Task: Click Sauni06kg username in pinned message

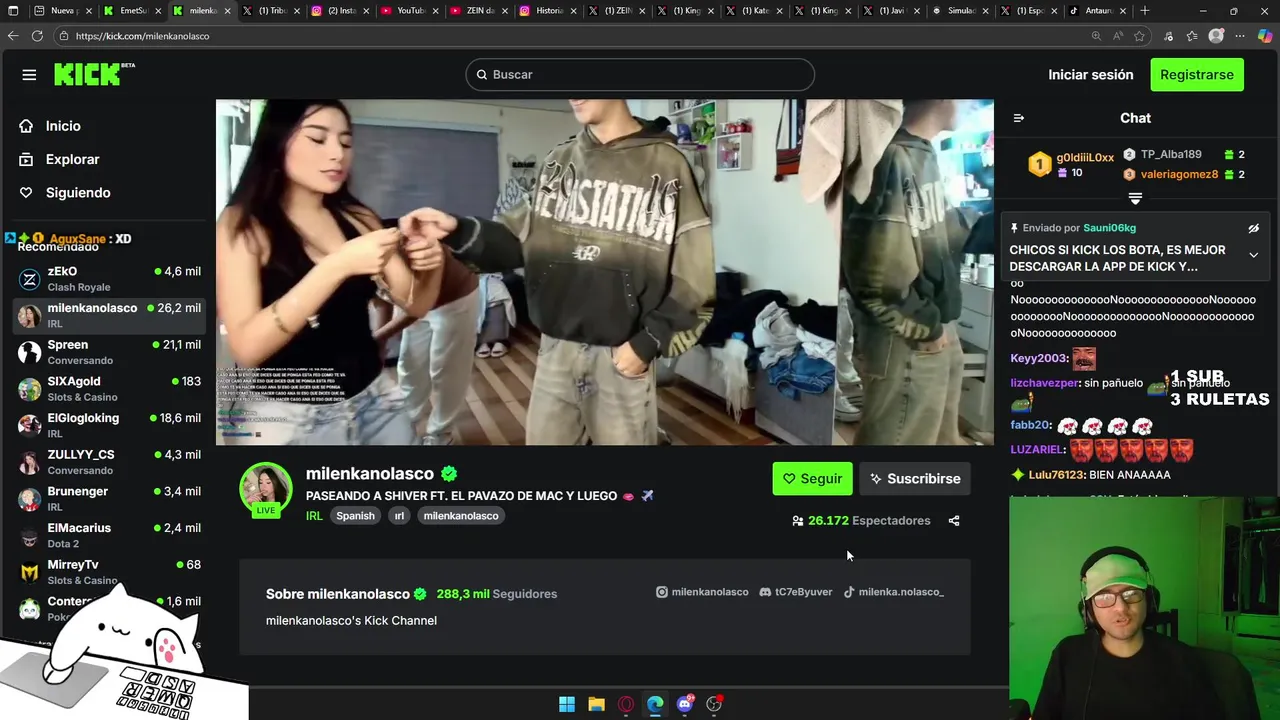Action: click(x=1109, y=228)
